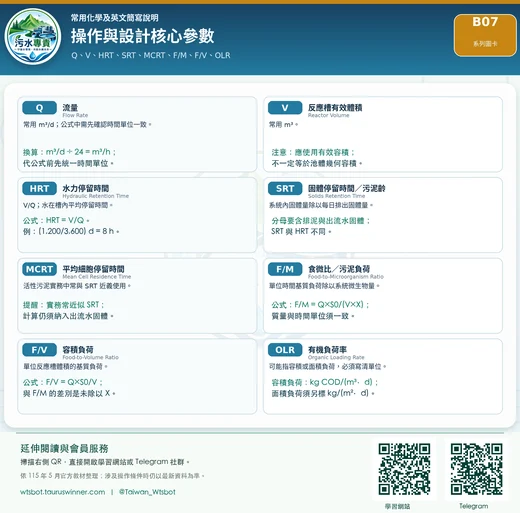The height and width of the screenshot is (513, 520).
Task: Click the formula 'F/M = Q×S0/(V×X)'
Action: coord(329,304)
